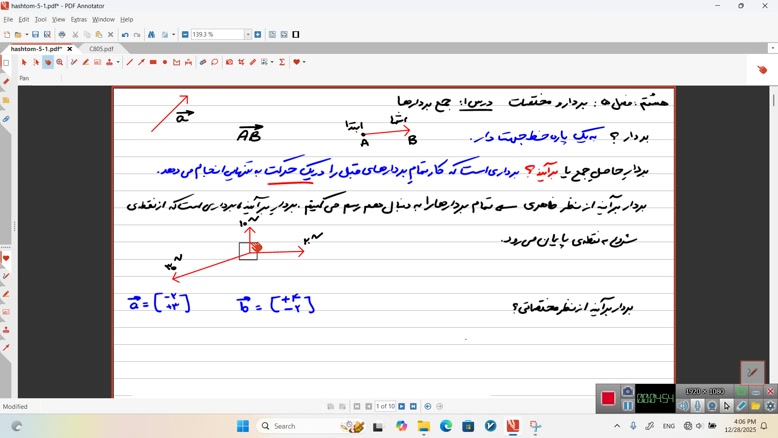
Task: Pick the Line drawing tool
Action: pos(130,62)
